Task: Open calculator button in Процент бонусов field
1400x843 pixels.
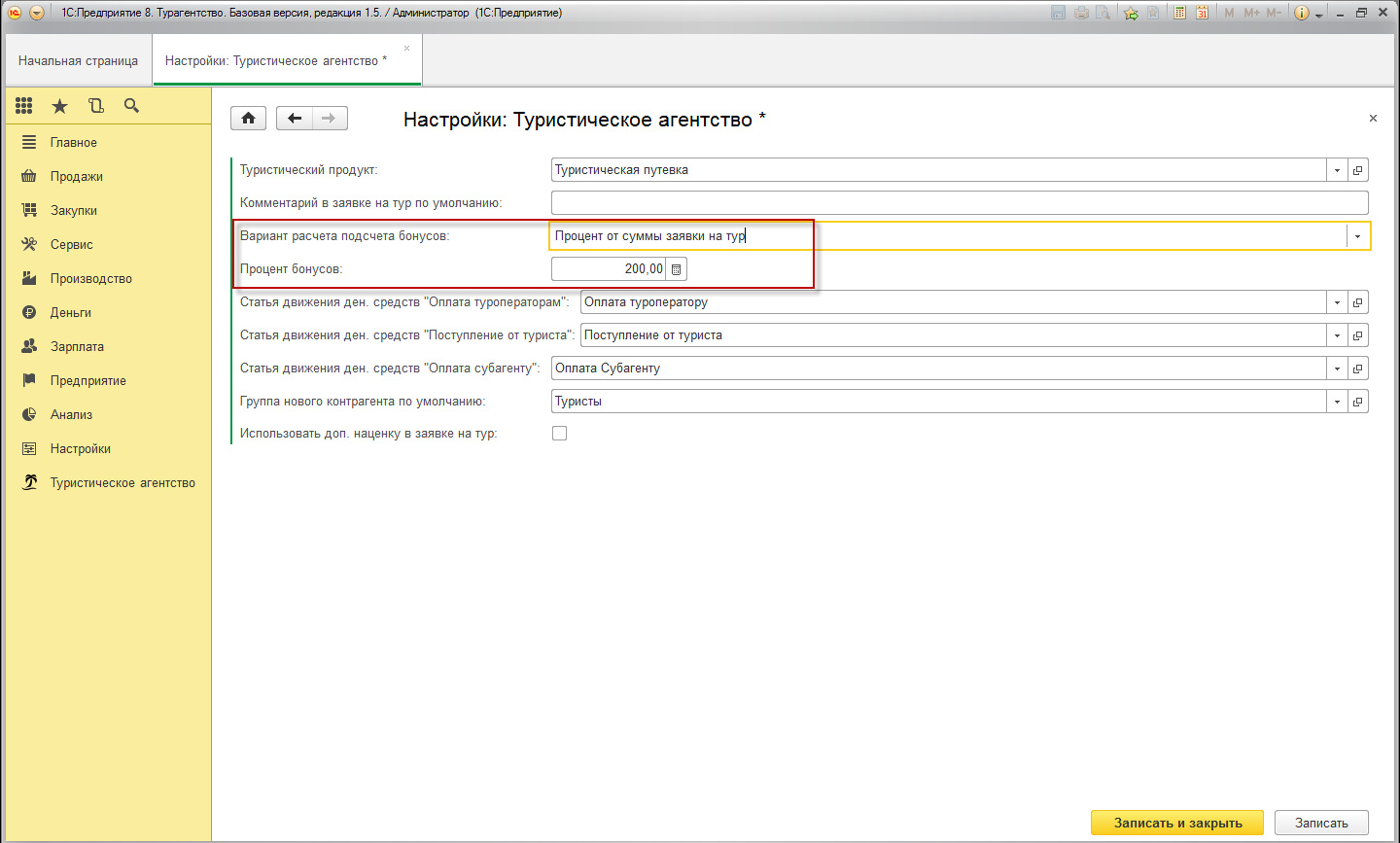Action: pyautogui.click(x=677, y=269)
